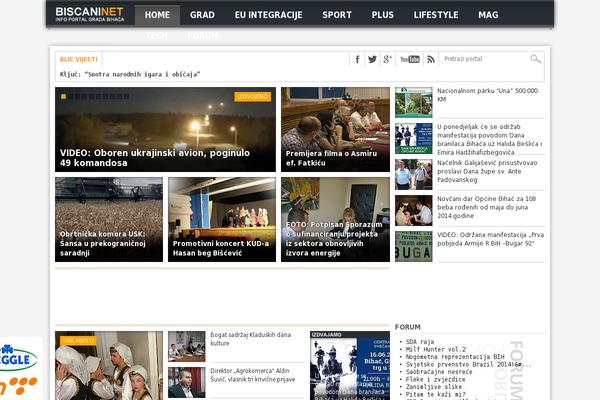Open Načelnik Galijašević prisustvovao proslavi article
600x400 pixels.
487,171
